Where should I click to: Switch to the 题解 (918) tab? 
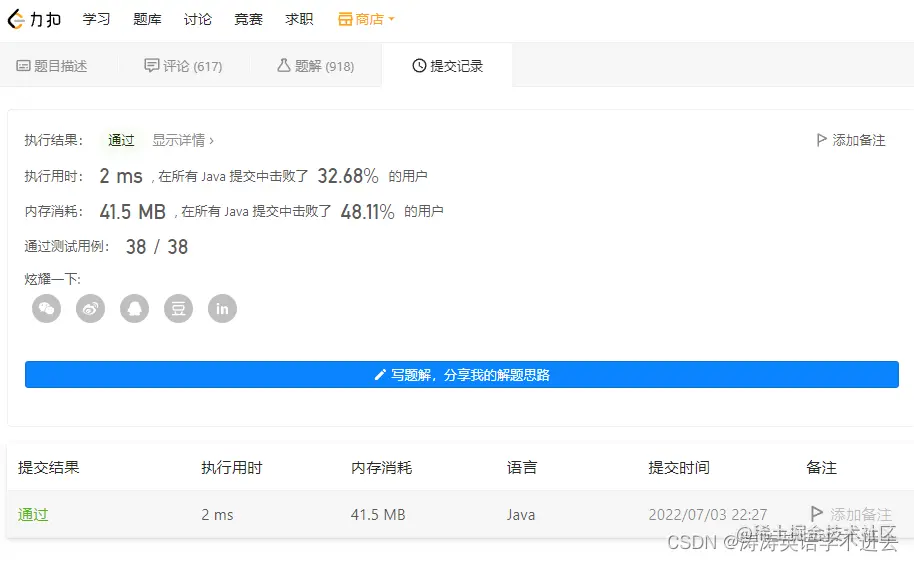coord(315,66)
